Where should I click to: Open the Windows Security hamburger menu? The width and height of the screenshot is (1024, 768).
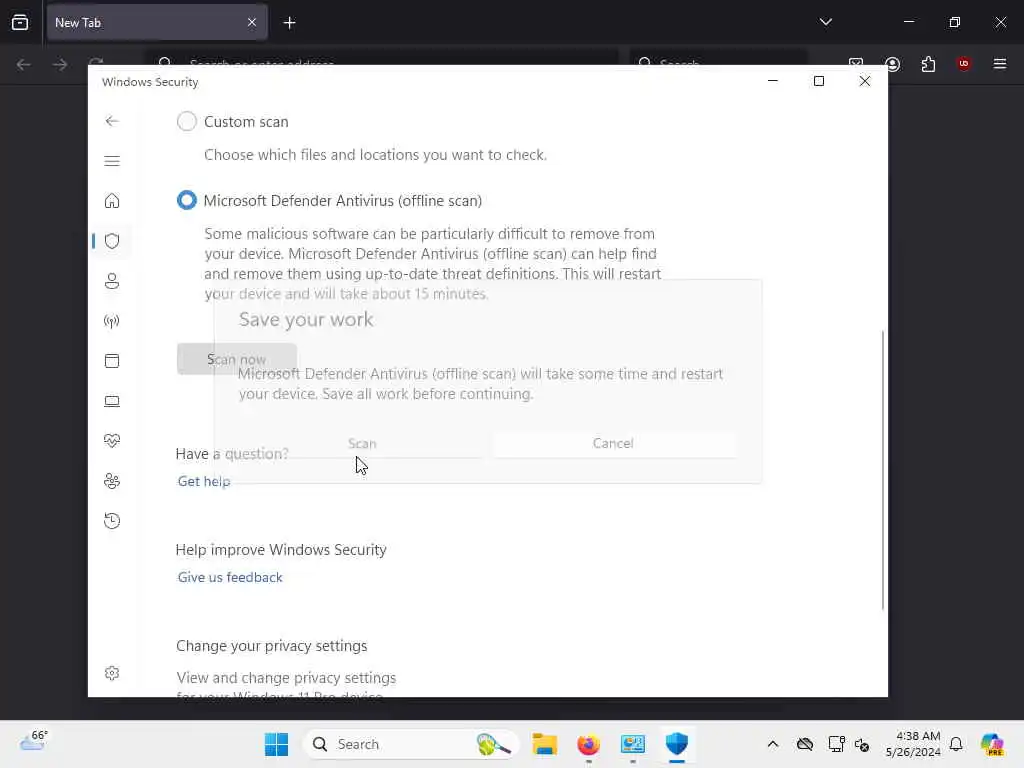(x=112, y=161)
